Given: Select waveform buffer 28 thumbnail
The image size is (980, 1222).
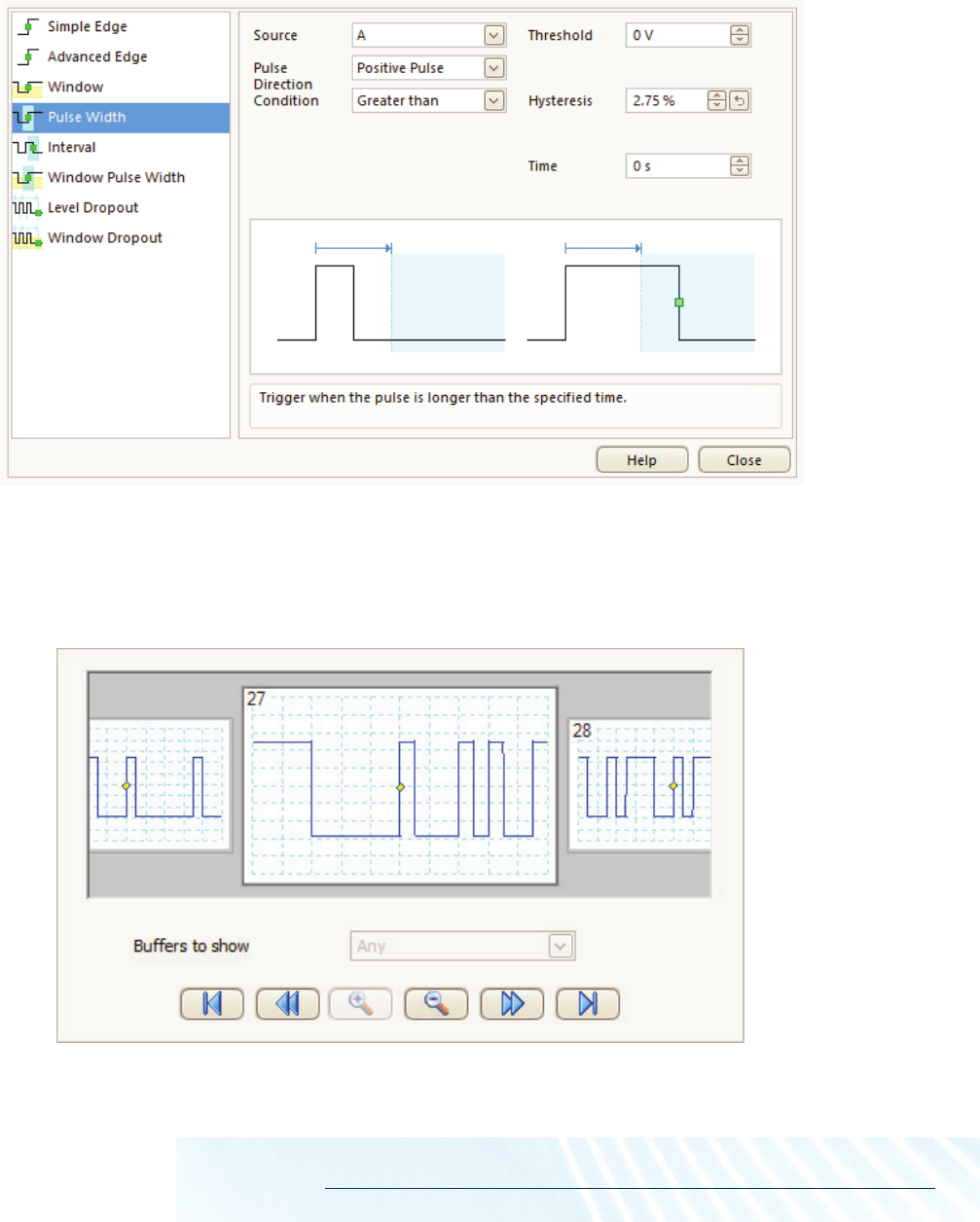Looking at the screenshot, I should point(640,785).
